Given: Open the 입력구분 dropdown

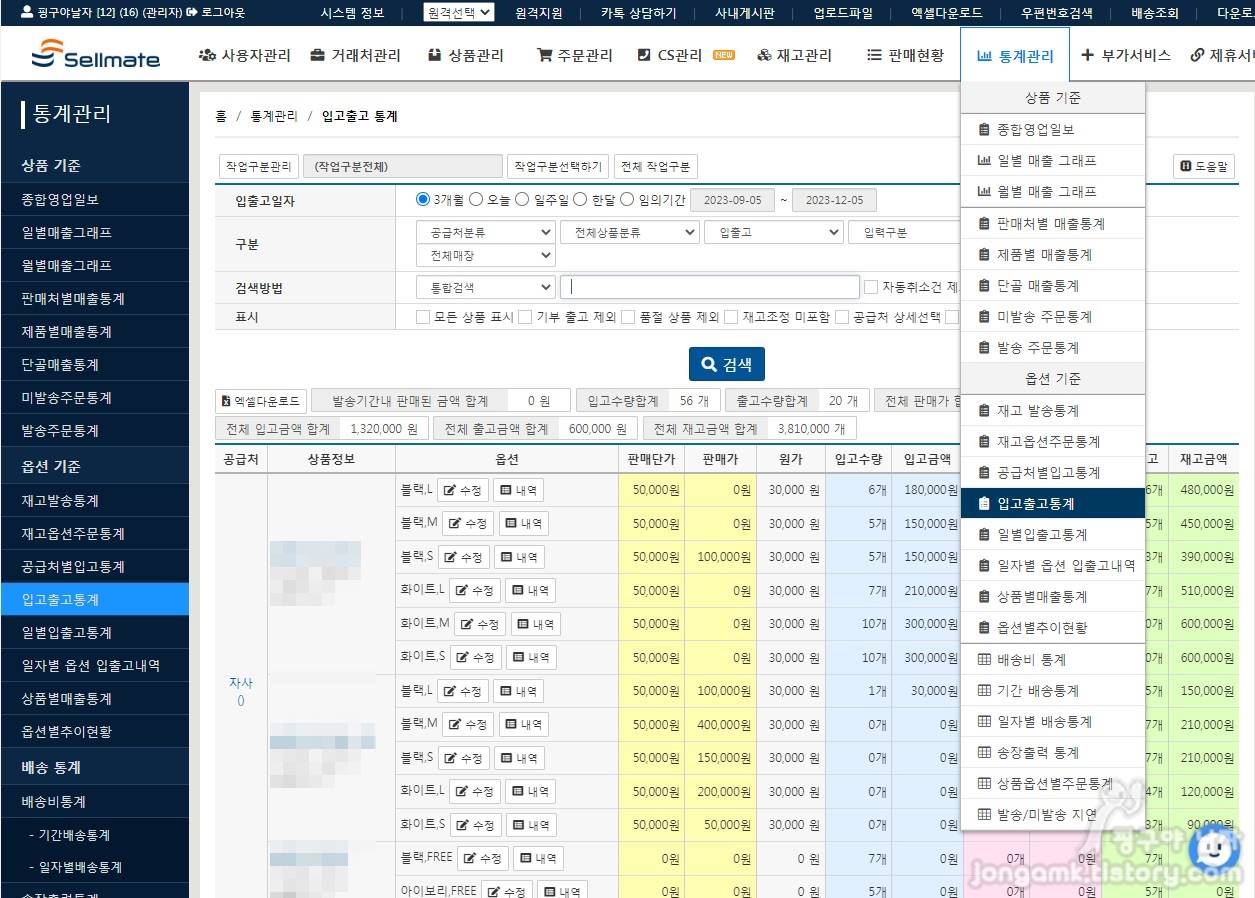Looking at the screenshot, I should point(904,232).
